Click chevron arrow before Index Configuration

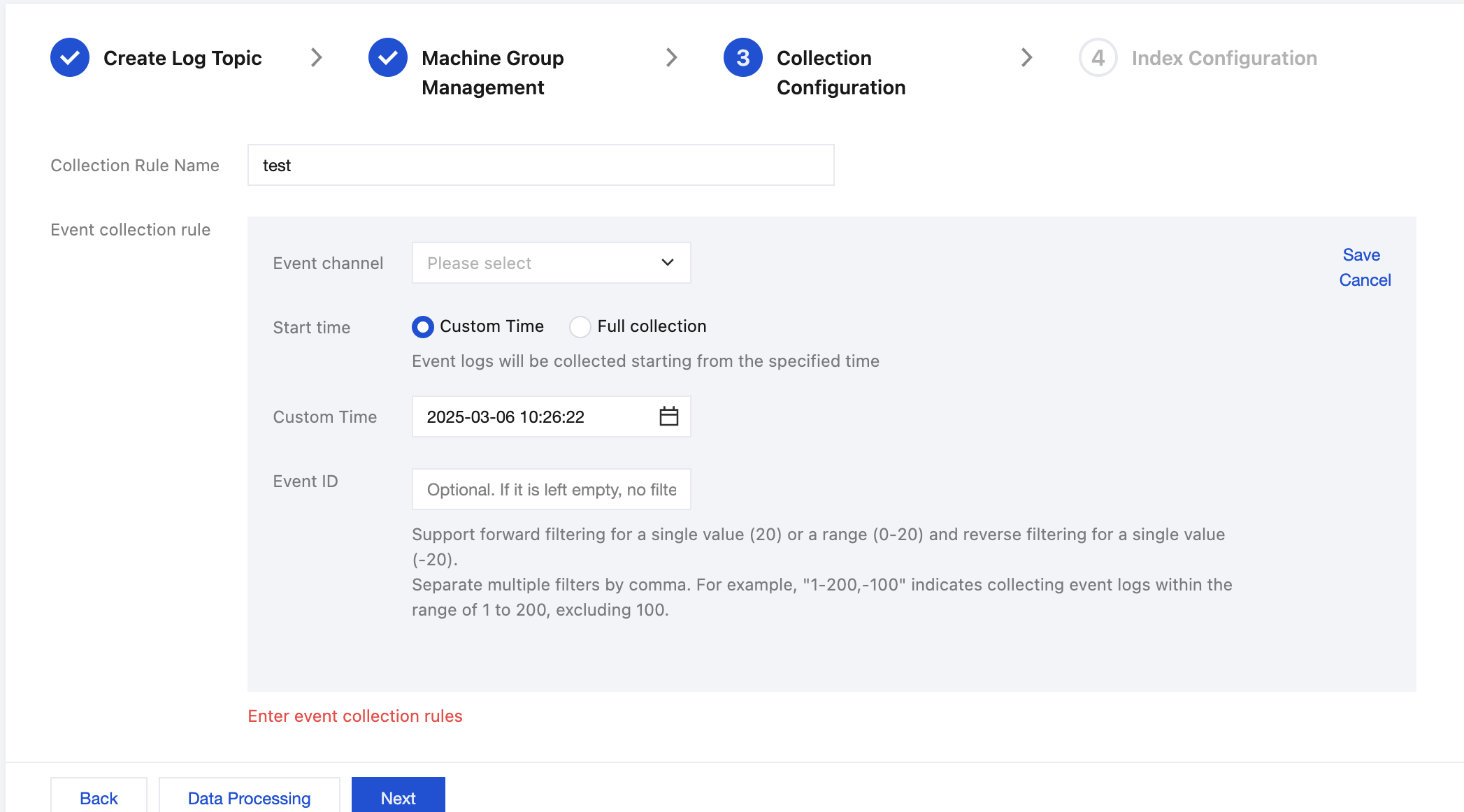coord(1026,57)
